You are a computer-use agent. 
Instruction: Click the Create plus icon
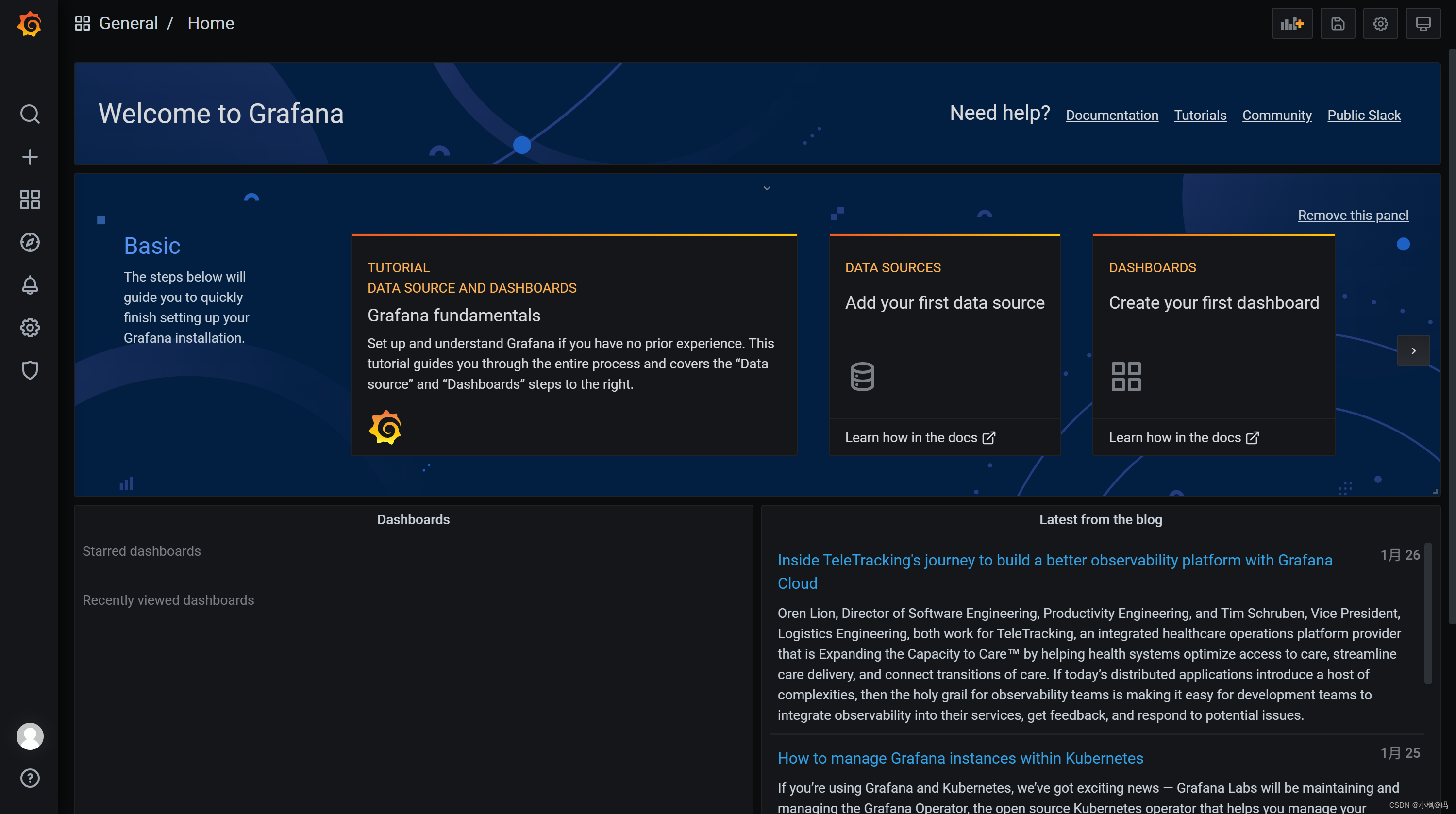[x=30, y=157]
